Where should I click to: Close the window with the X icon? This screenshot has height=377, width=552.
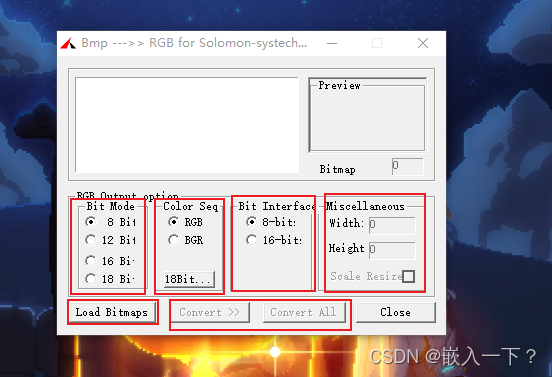(423, 43)
